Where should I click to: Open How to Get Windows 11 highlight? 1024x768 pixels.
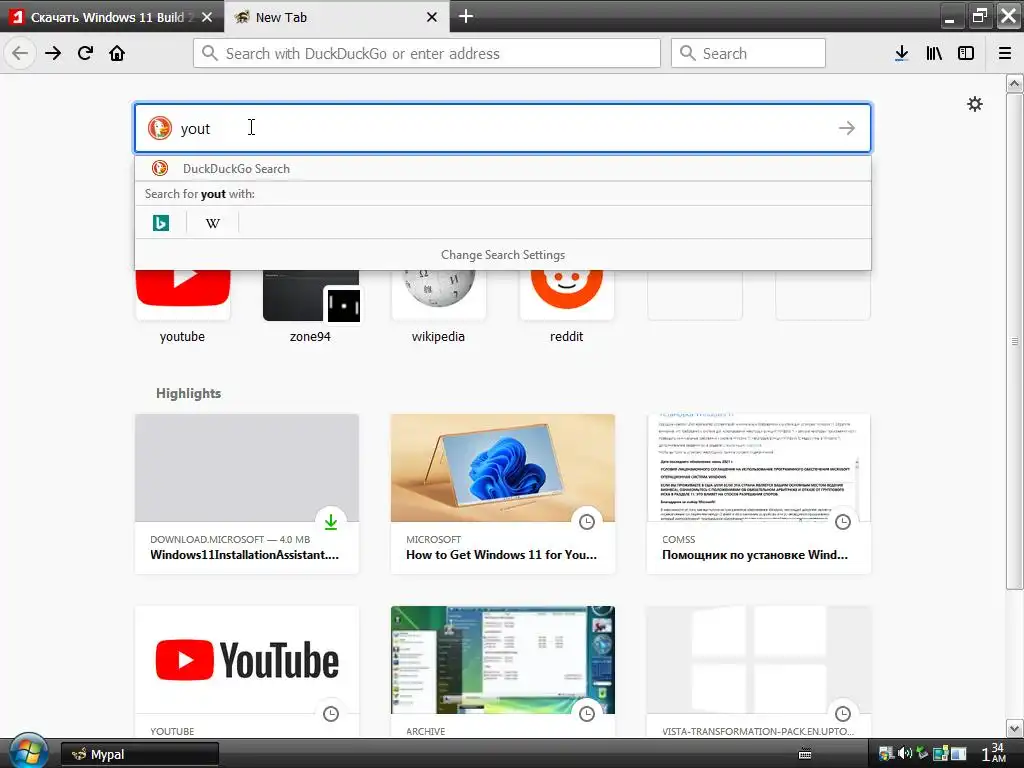click(x=503, y=494)
